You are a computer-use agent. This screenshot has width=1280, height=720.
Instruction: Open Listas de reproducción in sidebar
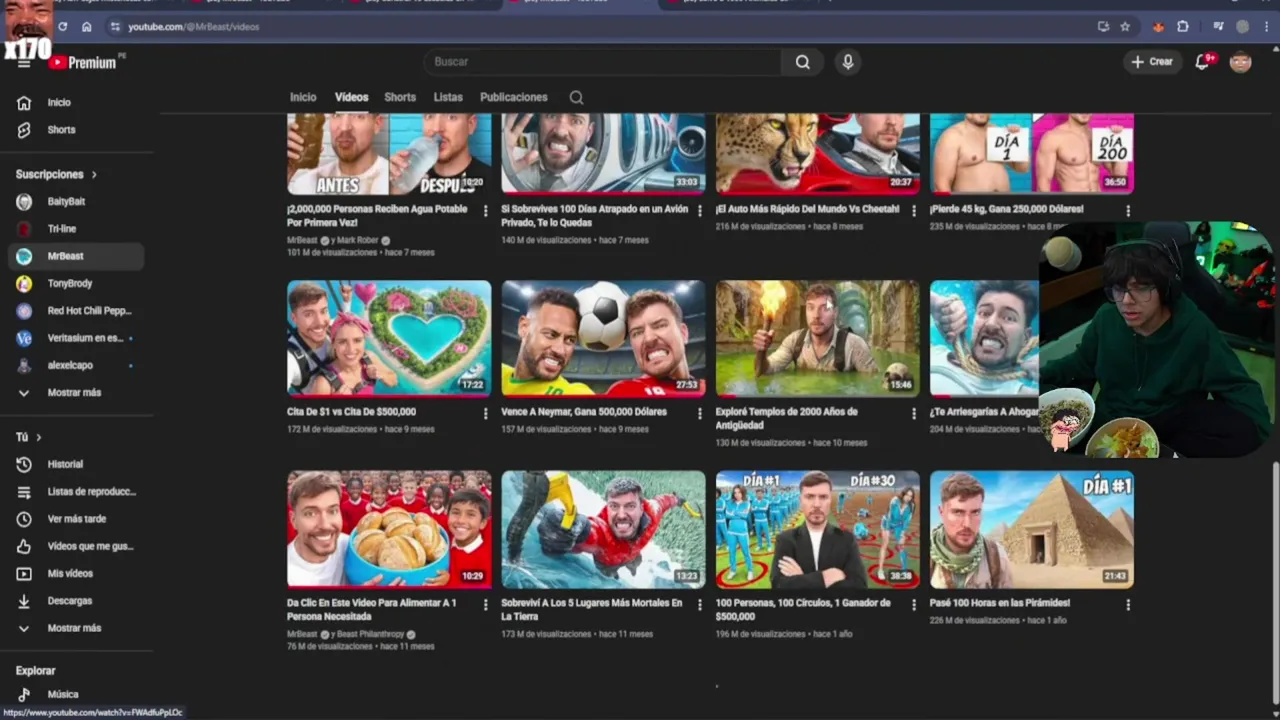pos(77,492)
